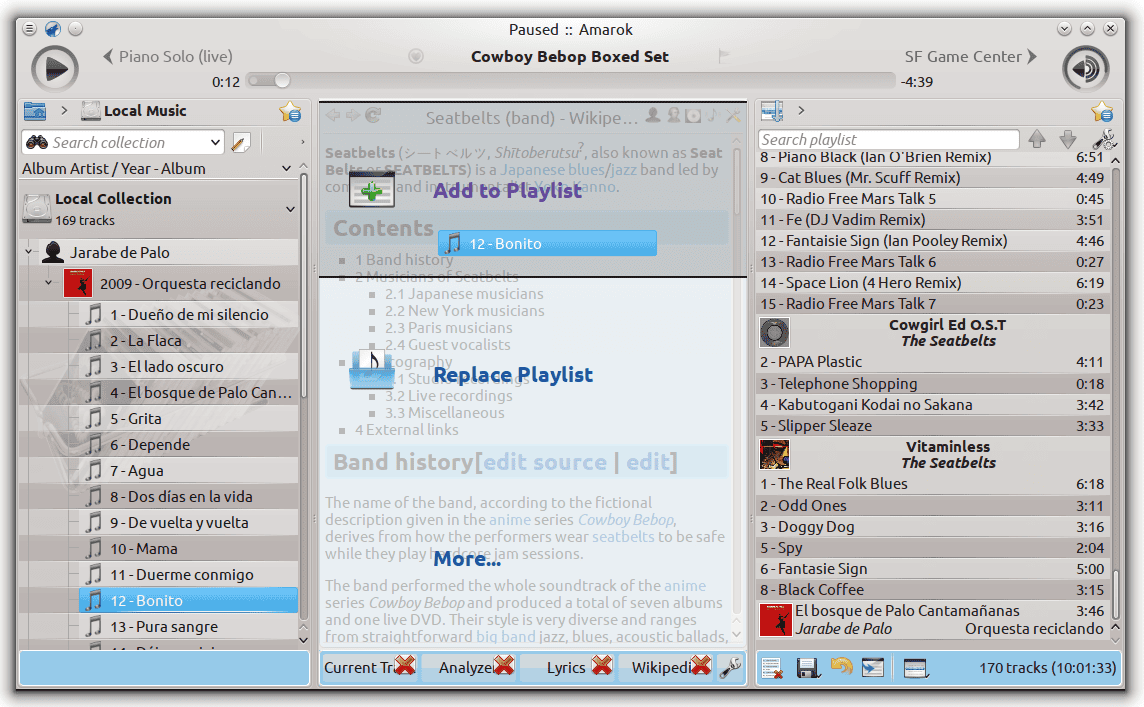Open the Search collection dropdown arrow
This screenshot has width=1144, height=707.
(x=215, y=142)
